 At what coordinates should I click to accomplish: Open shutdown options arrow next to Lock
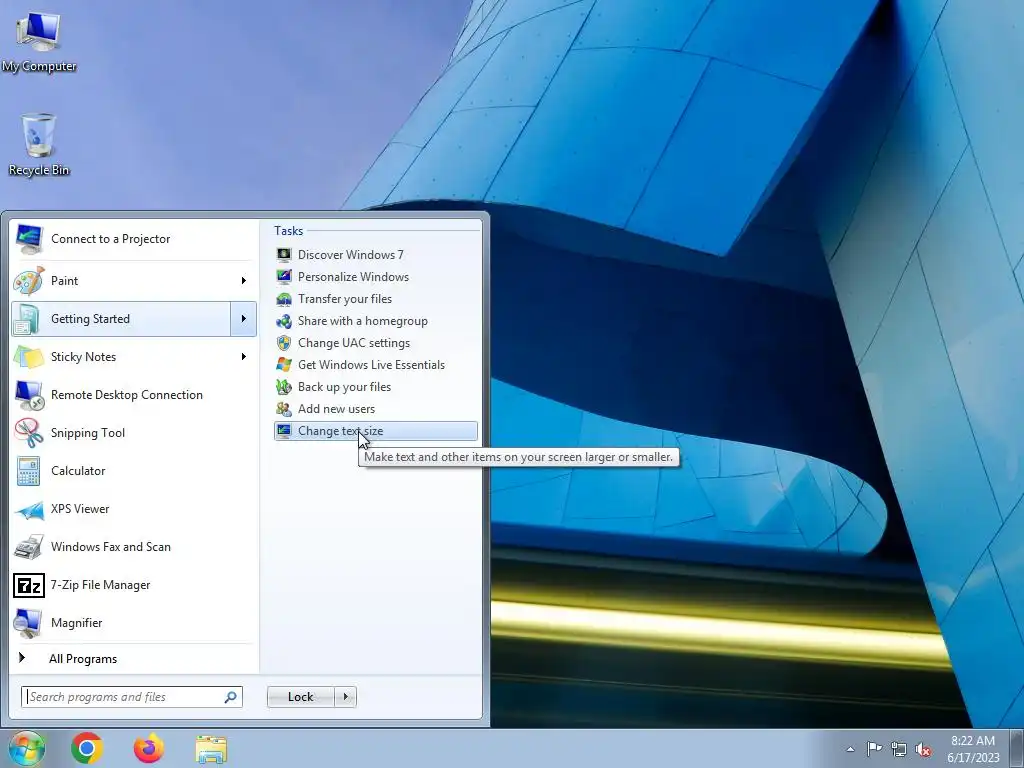345,697
